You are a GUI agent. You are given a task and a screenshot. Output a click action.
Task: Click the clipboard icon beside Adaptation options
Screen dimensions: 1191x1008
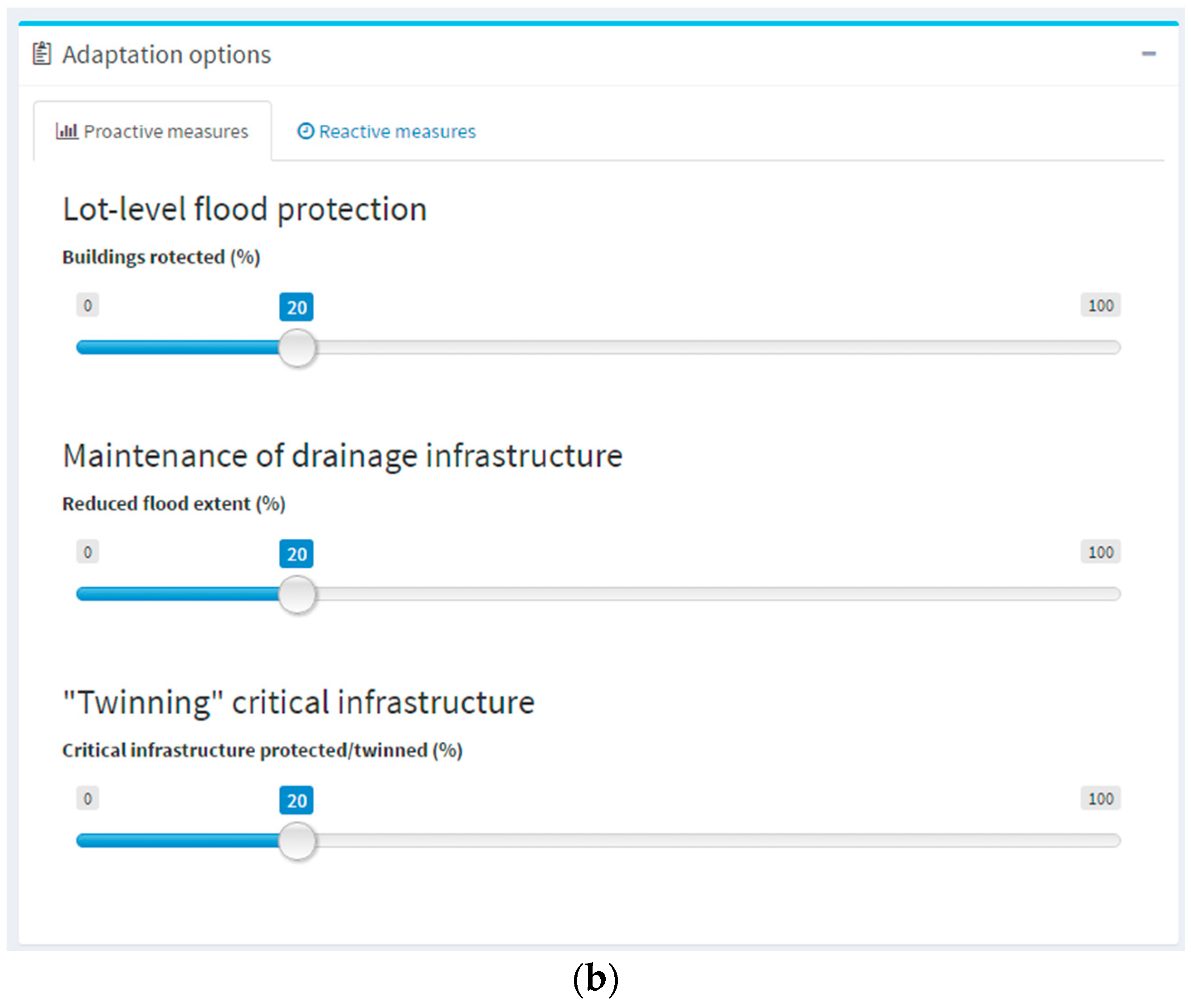pos(42,54)
